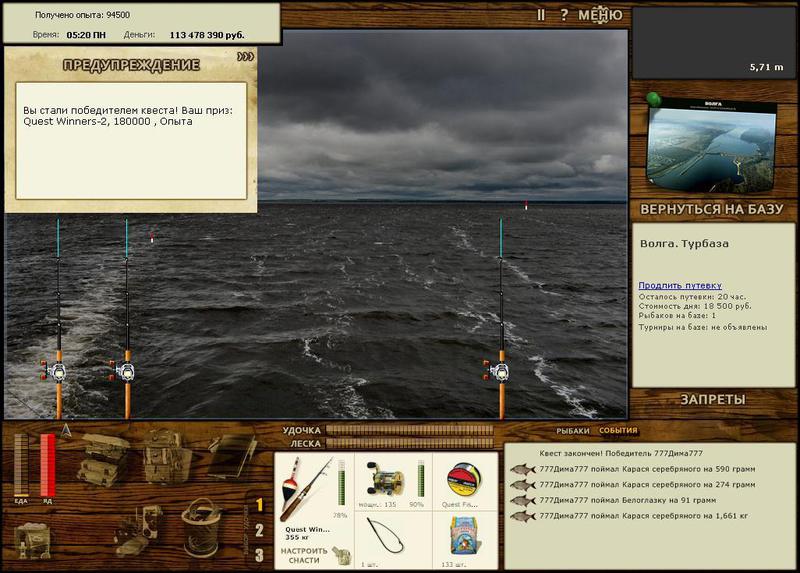The height and width of the screenshot is (573, 800).
Task: Click the bait package (133 шт.)
Action: (x=464, y=536)
